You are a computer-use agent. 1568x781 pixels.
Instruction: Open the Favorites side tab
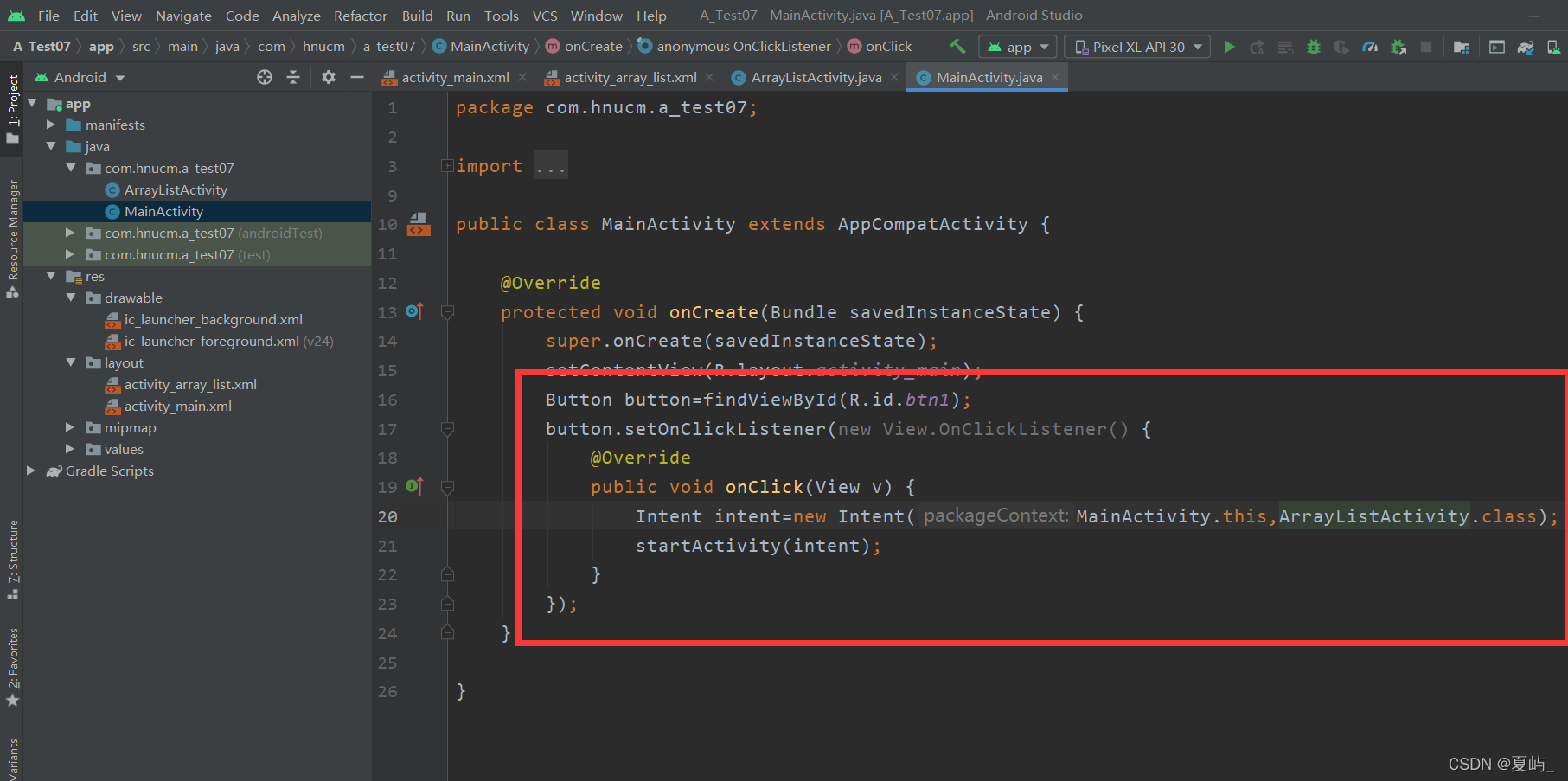click(x=12, y=666)
